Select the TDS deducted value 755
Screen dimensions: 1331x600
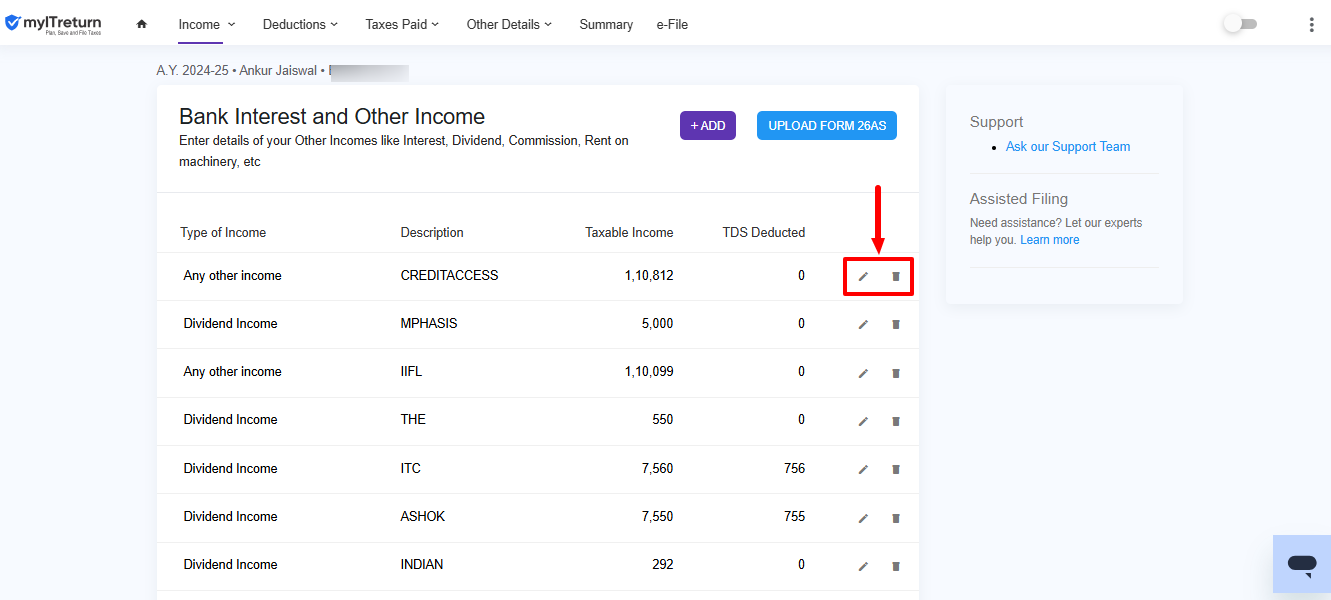794,516
